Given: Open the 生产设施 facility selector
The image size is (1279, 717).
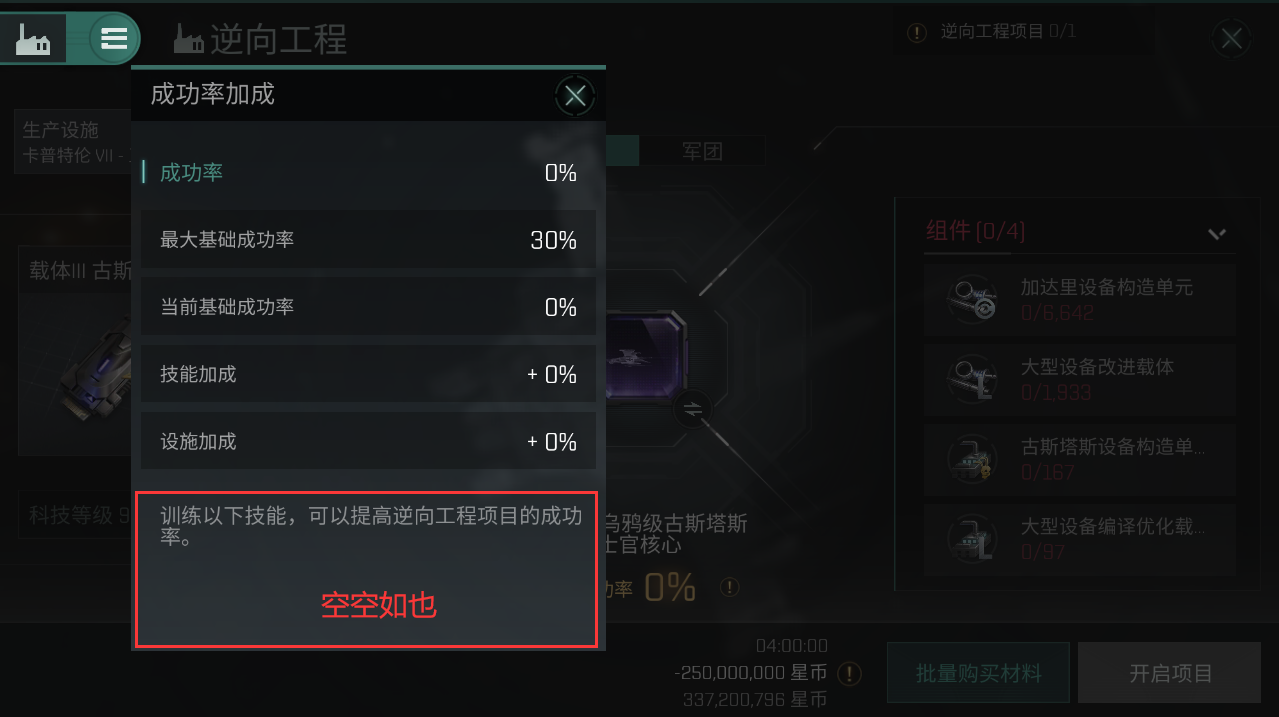Looking at the screenshot, I should coord(74,143).
